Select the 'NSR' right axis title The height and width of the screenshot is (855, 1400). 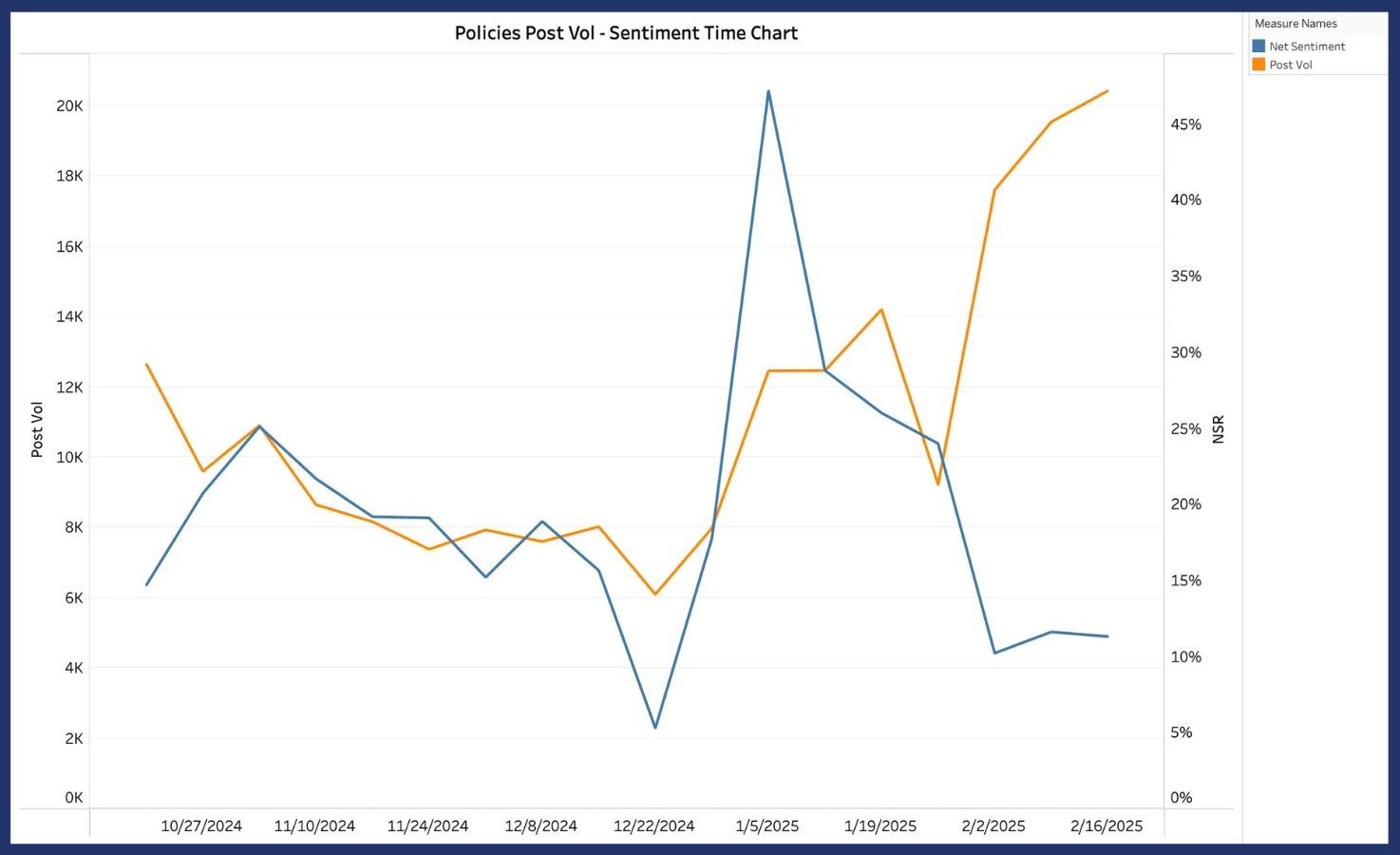[x=1219, y=429]
